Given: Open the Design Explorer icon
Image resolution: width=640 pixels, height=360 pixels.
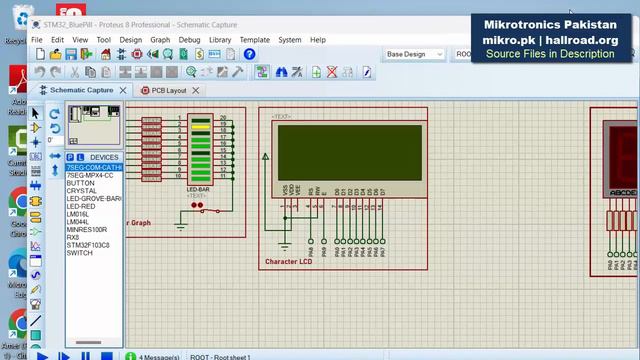Looking at the screenshot, I should coord(184,54).
